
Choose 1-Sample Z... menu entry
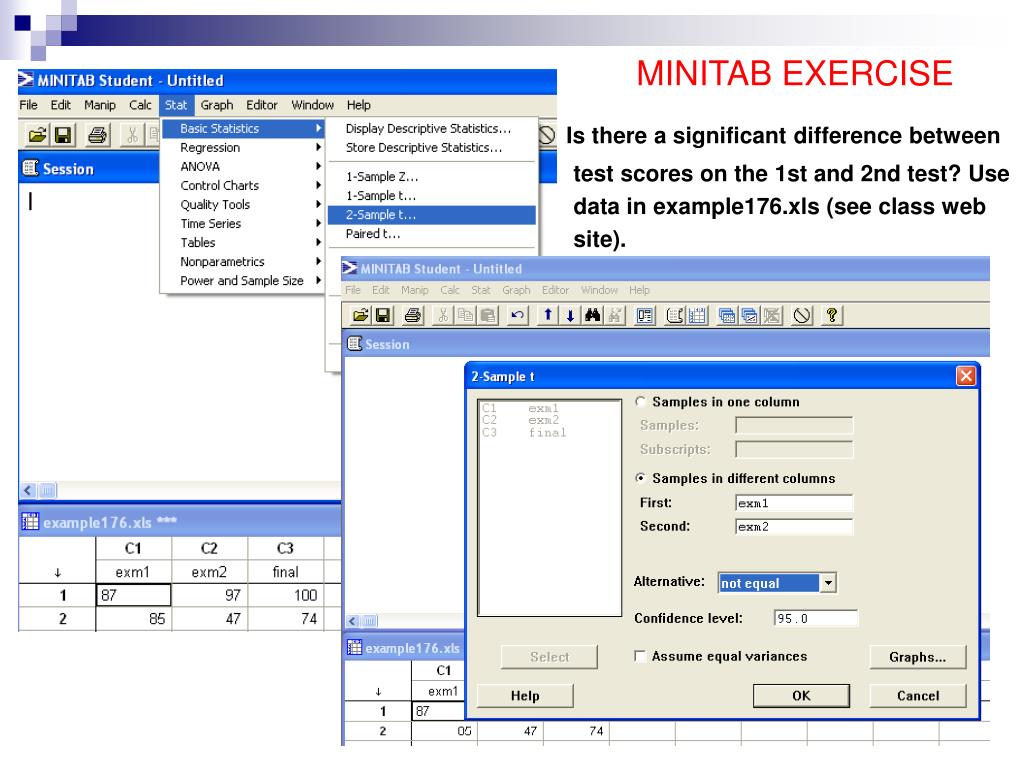432,176
